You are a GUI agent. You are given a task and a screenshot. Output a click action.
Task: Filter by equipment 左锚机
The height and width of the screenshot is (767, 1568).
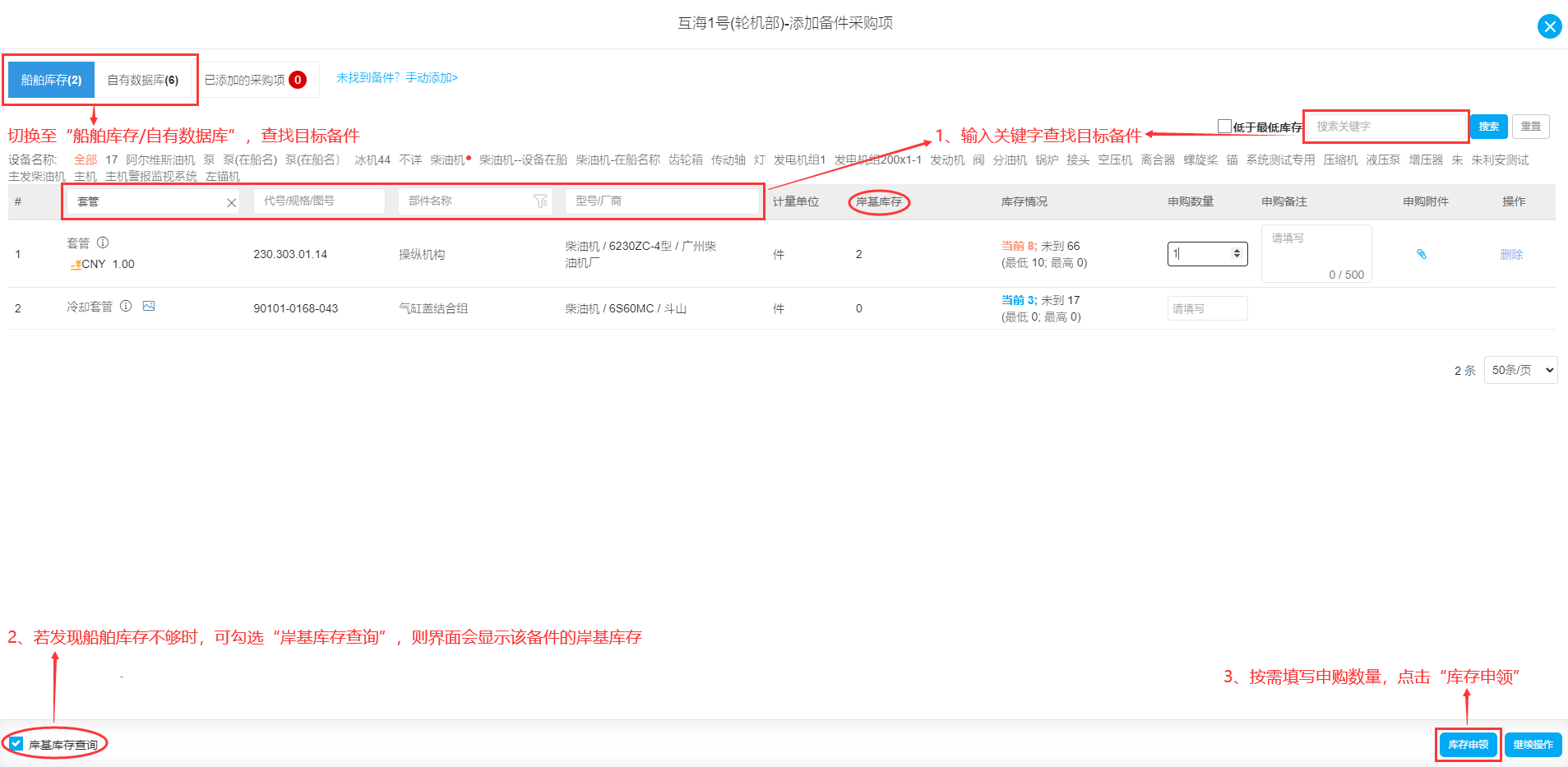223,176
